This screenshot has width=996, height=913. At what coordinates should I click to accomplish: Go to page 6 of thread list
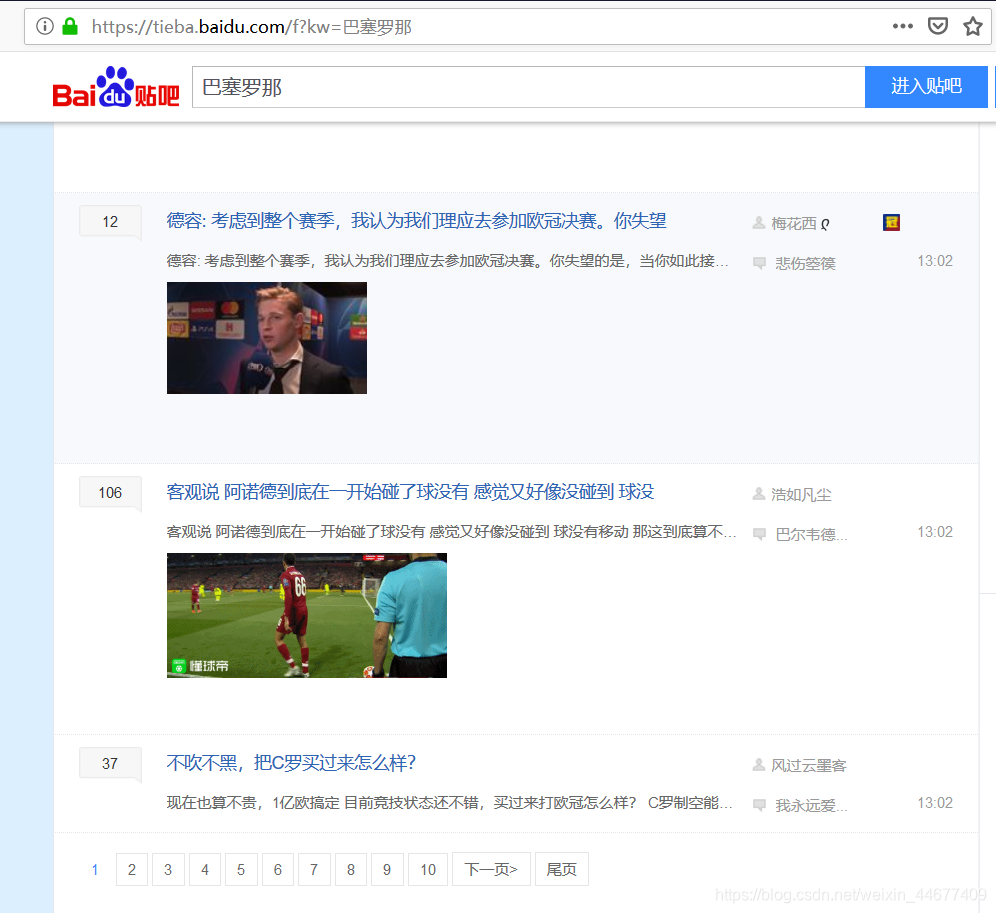278,869
